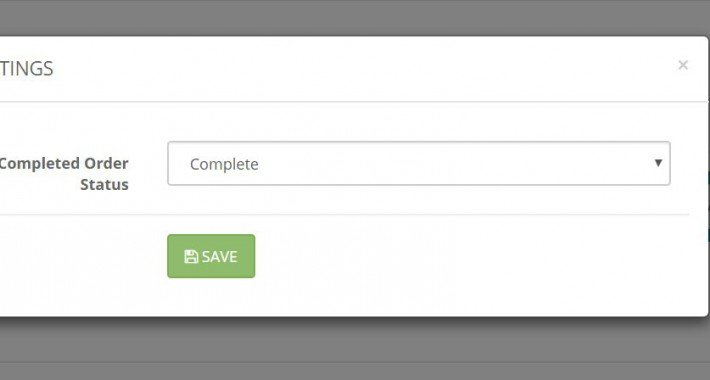Click the floppy disk icon in SAVE
This screenshot has height=380, width=710.
(x=191, y=257)
